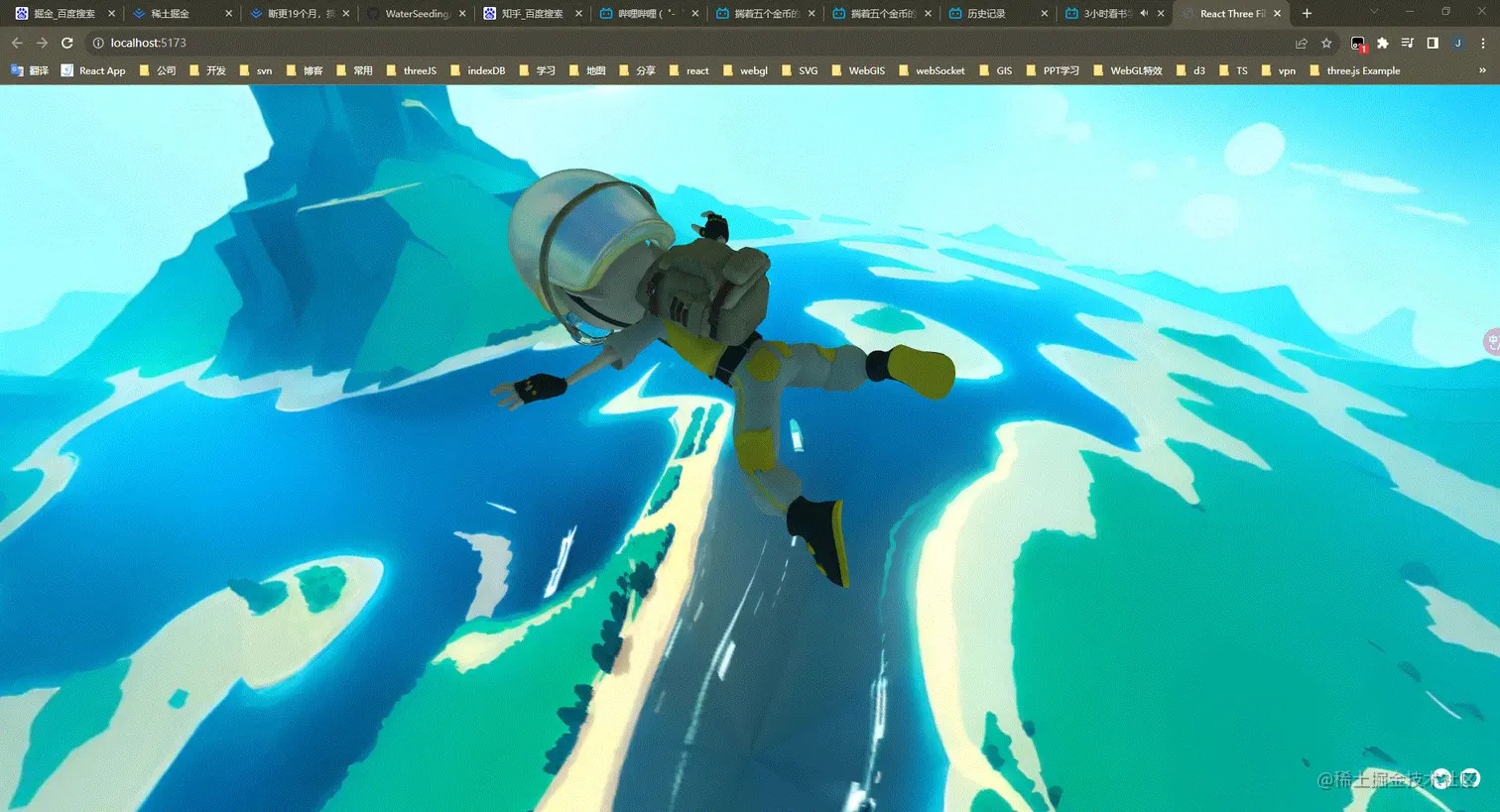Open the indexDB bookmark folder

point(477,70)
